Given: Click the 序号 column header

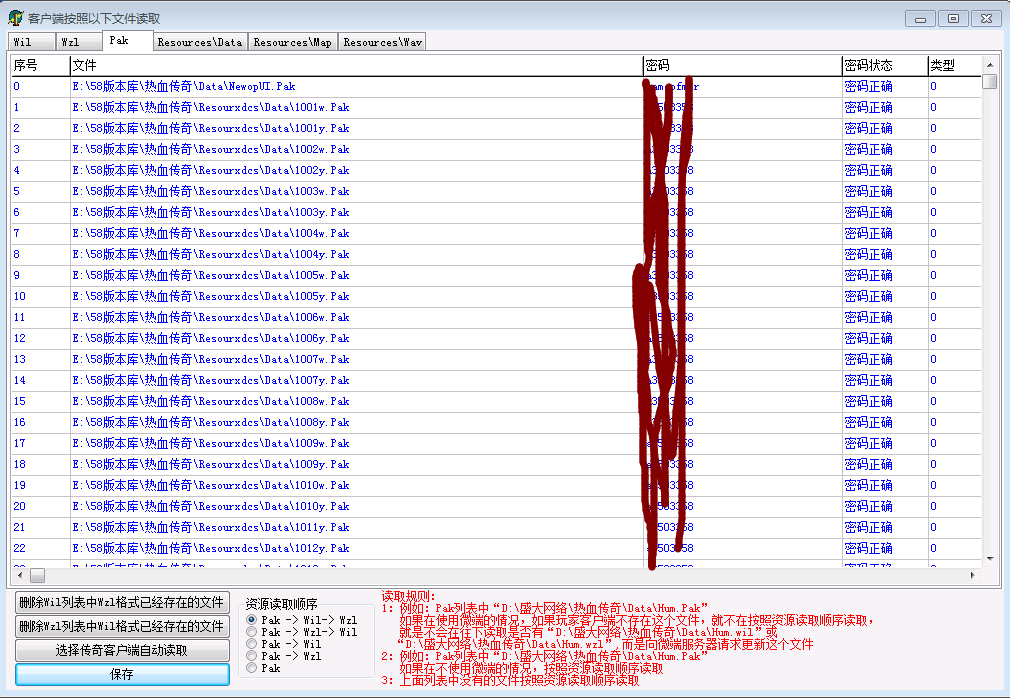Looking at the screenshot, I should tap(41, 65).
